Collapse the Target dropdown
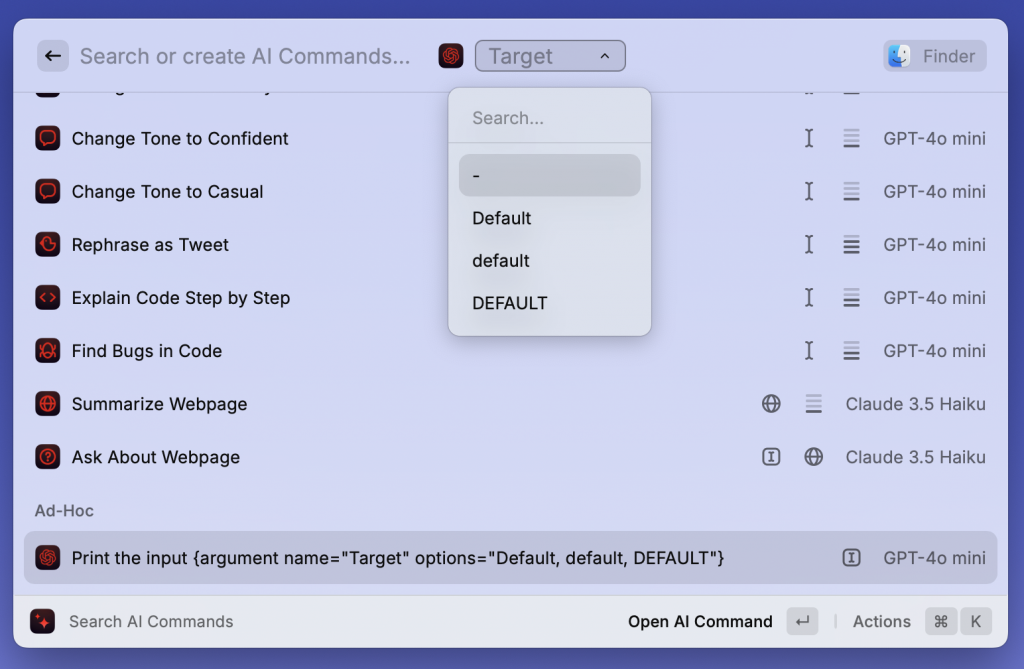The height and width of the screenshot is (669, 1024). (x=550, y=56)
